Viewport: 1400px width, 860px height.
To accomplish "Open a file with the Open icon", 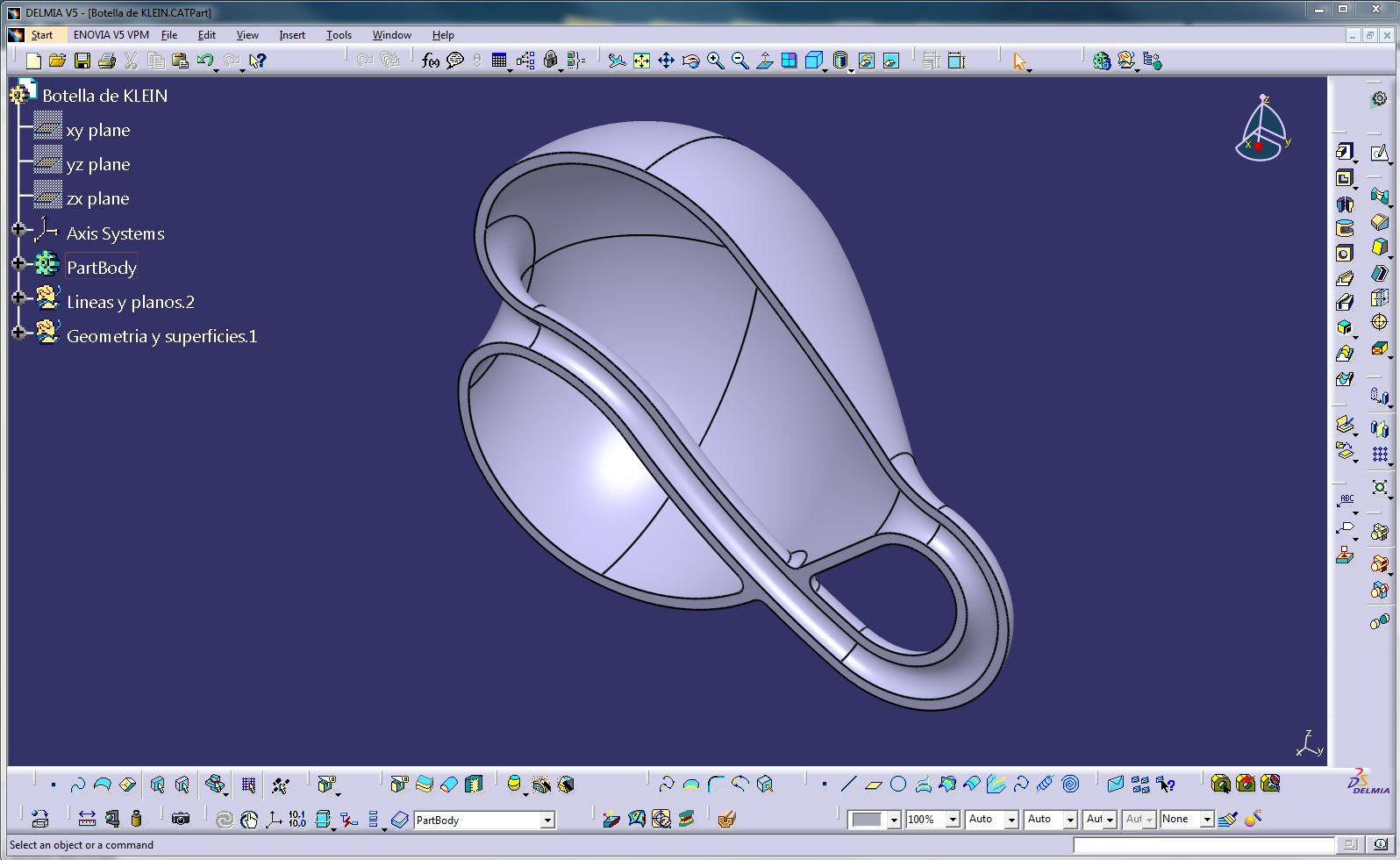I will (x=58, y=61).
